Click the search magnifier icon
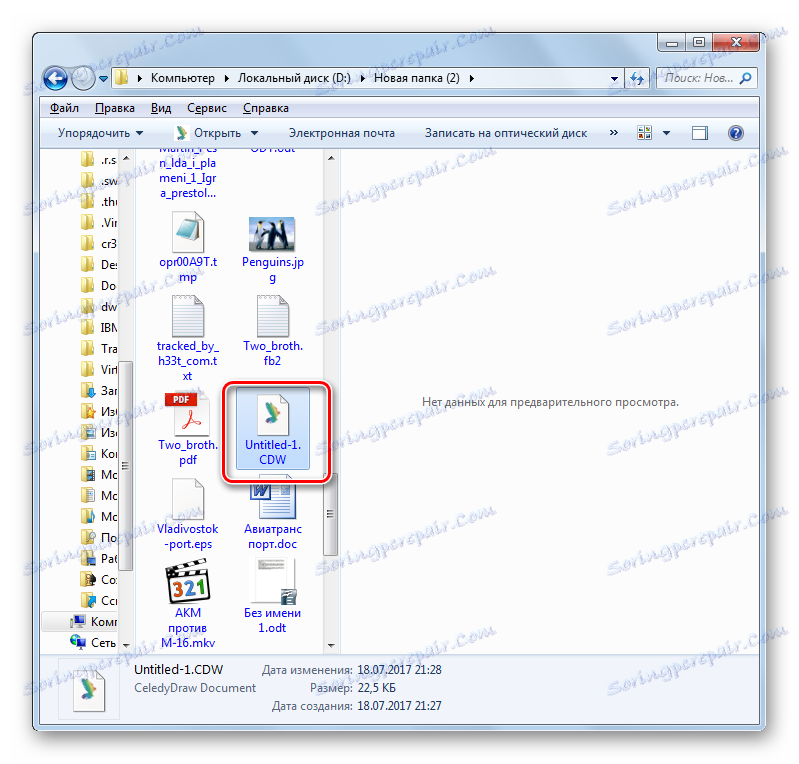This screenshot has height=764, width=799. click(x=745, y=78)
